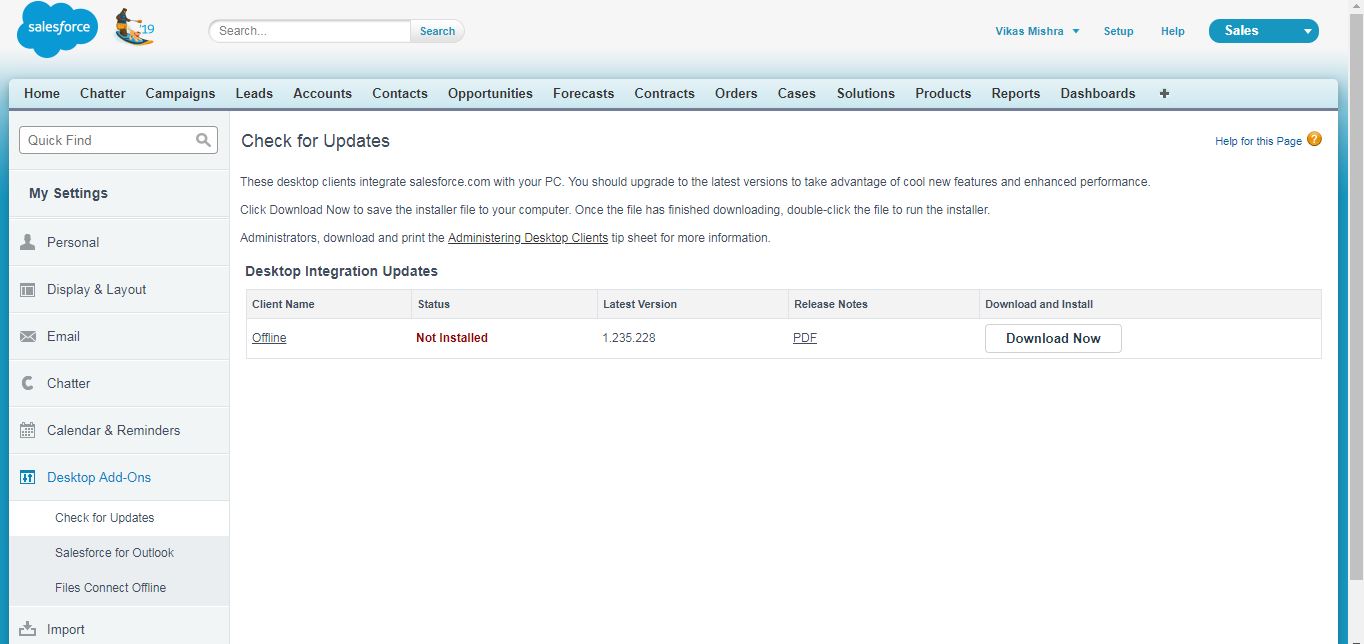Switch to the Leads tab
The height and width of the screenshot is (644, 1364).
coord(254,93)
